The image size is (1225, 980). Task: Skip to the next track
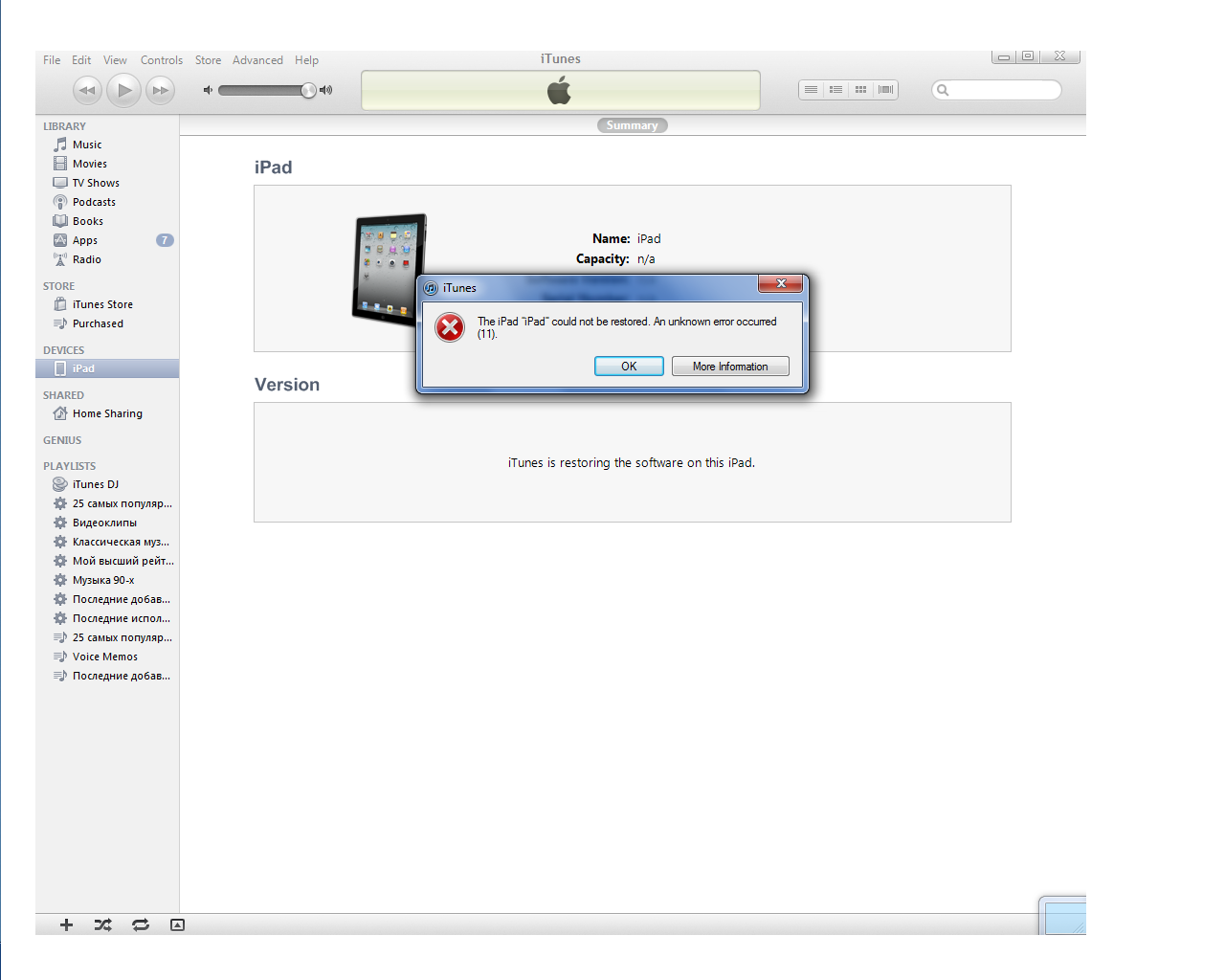click(160, 90)
